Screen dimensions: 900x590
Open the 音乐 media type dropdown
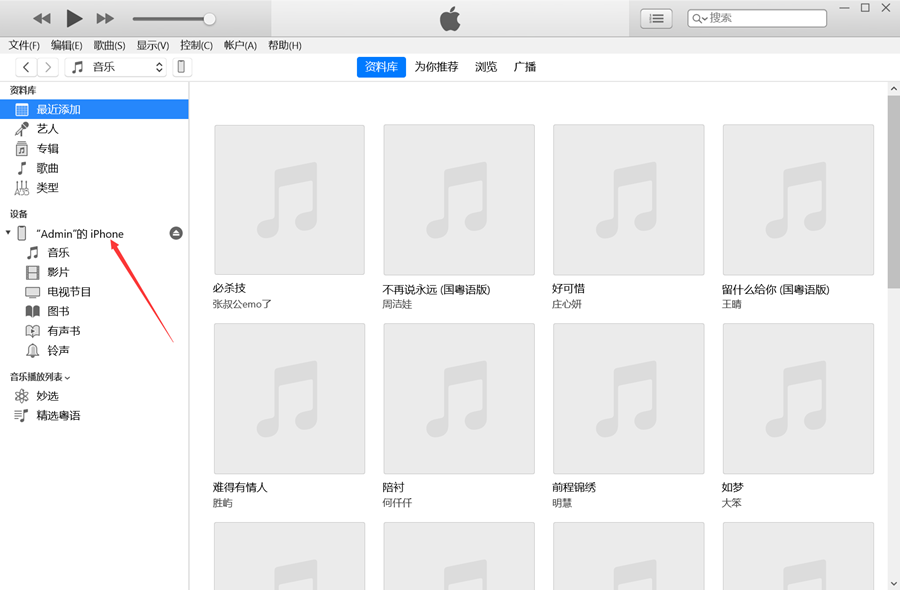(x=115, y=67)
